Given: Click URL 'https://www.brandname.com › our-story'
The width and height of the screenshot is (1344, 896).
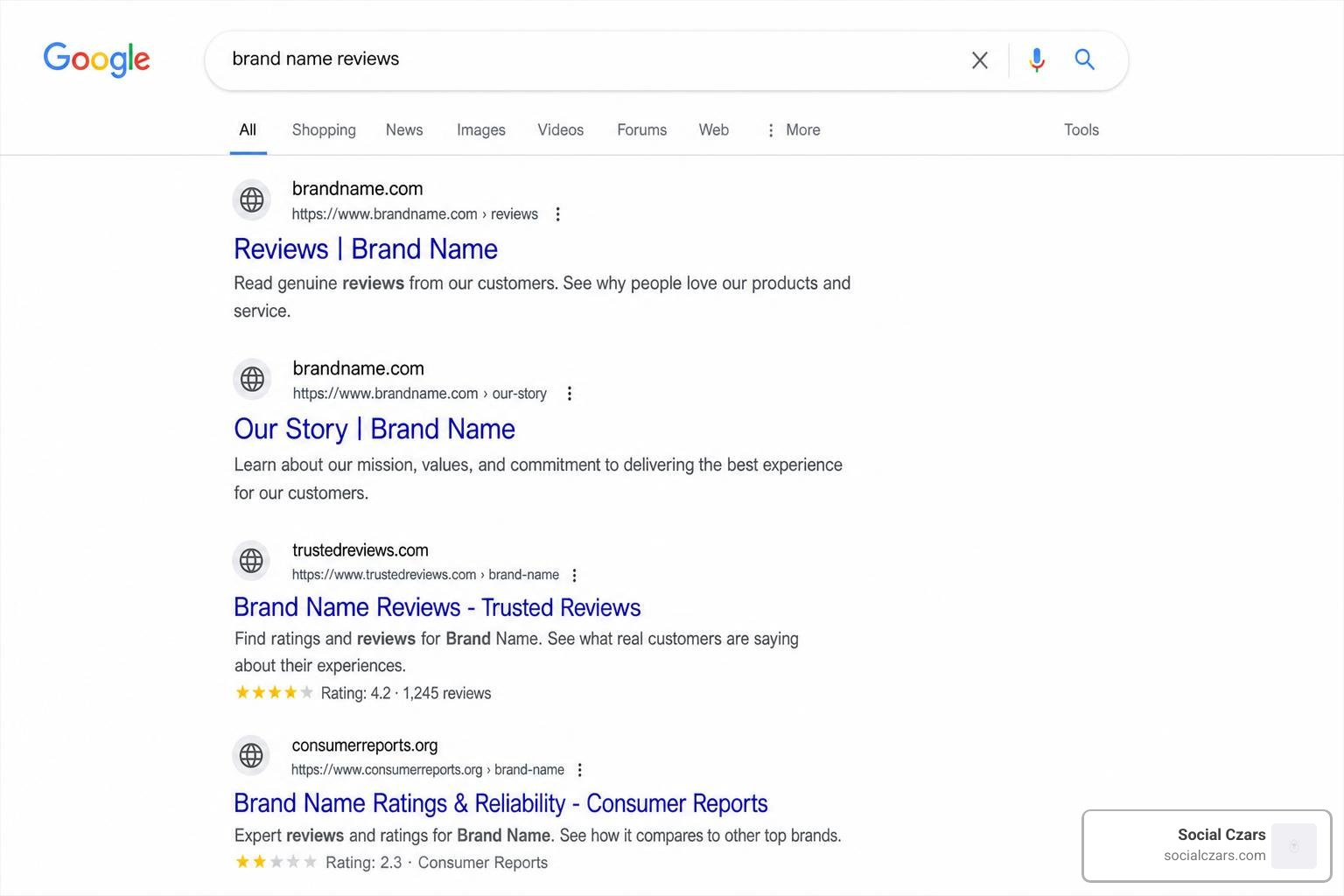Looking at the screenshot, I should point(420,394).
